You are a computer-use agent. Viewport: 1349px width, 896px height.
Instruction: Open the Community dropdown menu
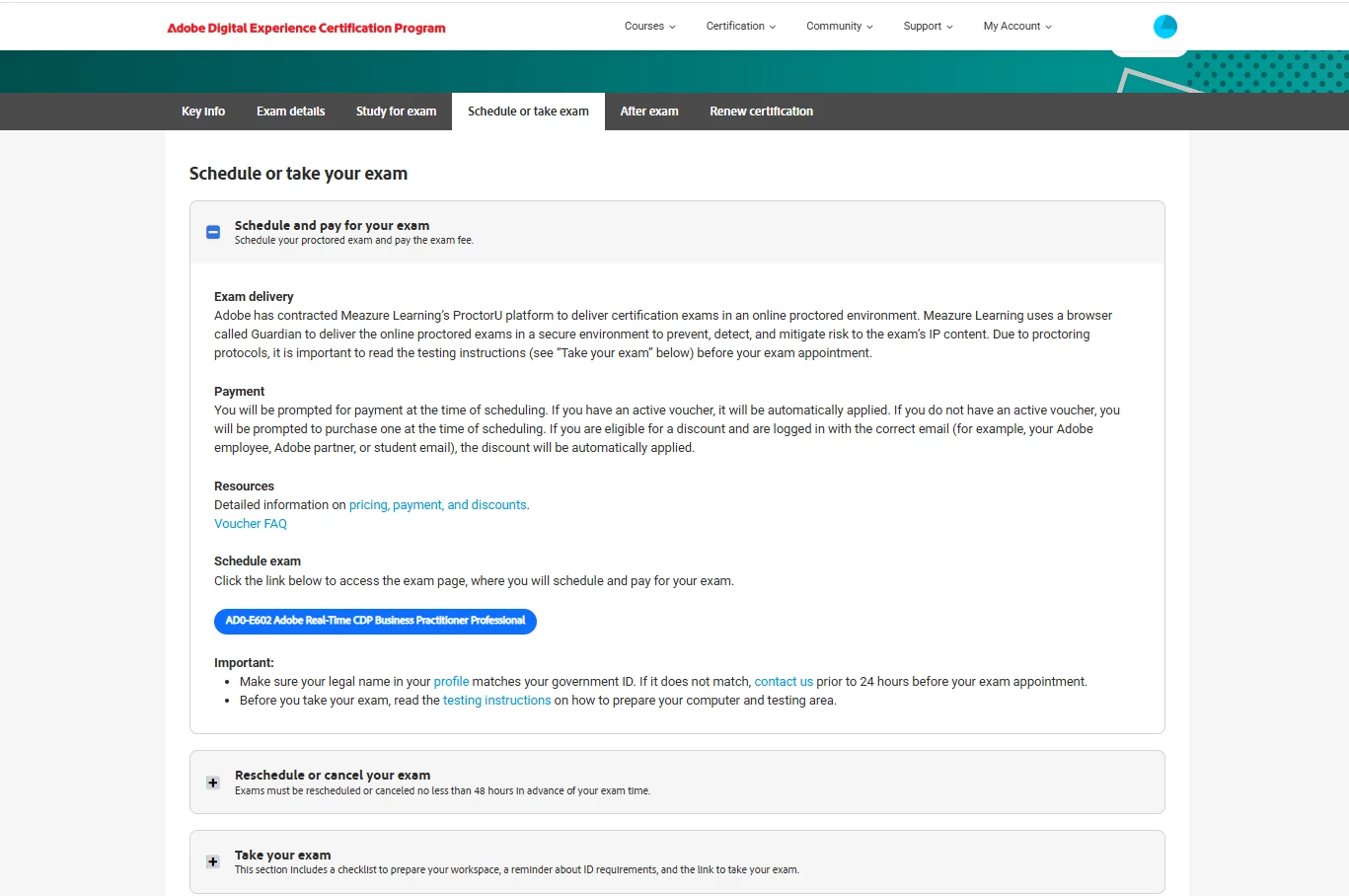pos(840,27)
